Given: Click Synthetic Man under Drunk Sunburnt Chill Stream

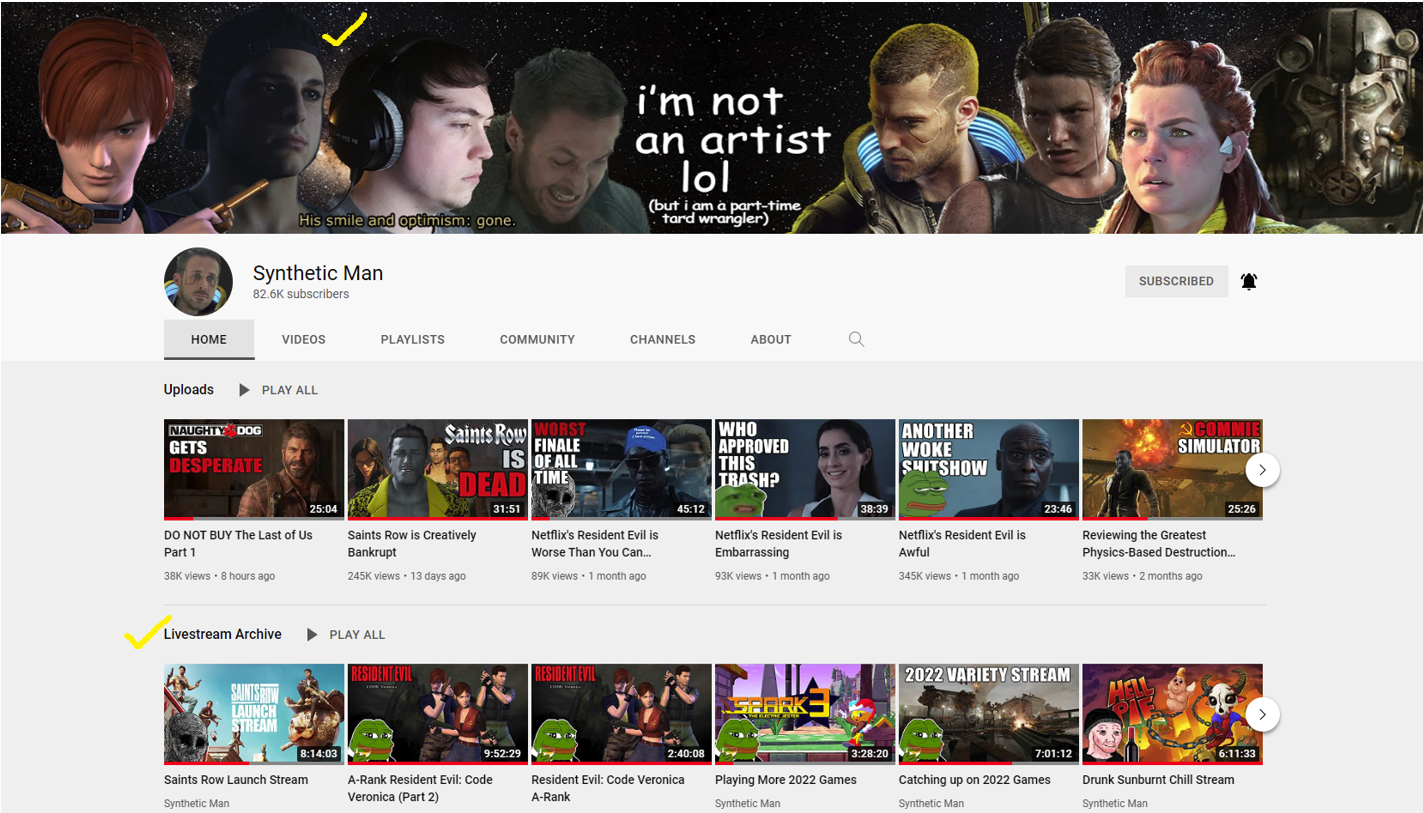Looking at the screenshot, I should point(1115,803).
